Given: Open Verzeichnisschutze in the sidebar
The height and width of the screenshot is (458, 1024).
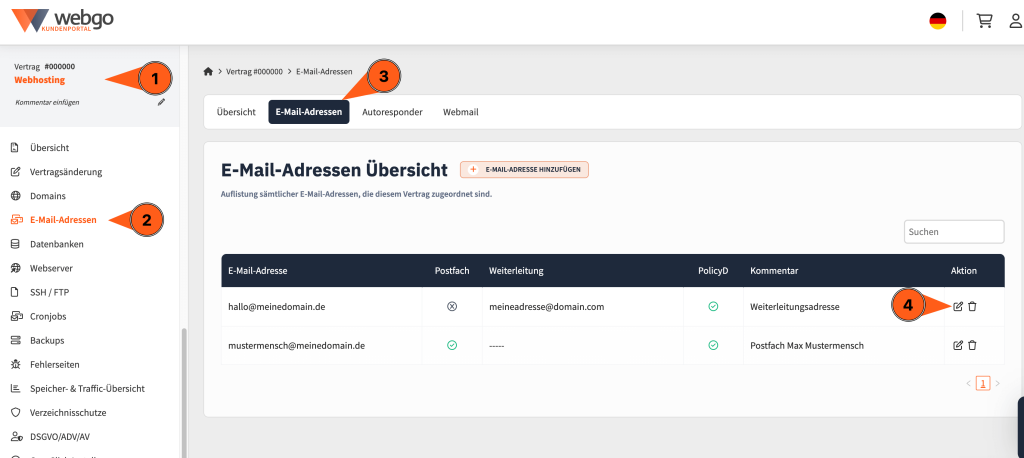Looking at the screenshot, I should pos(68,412).
